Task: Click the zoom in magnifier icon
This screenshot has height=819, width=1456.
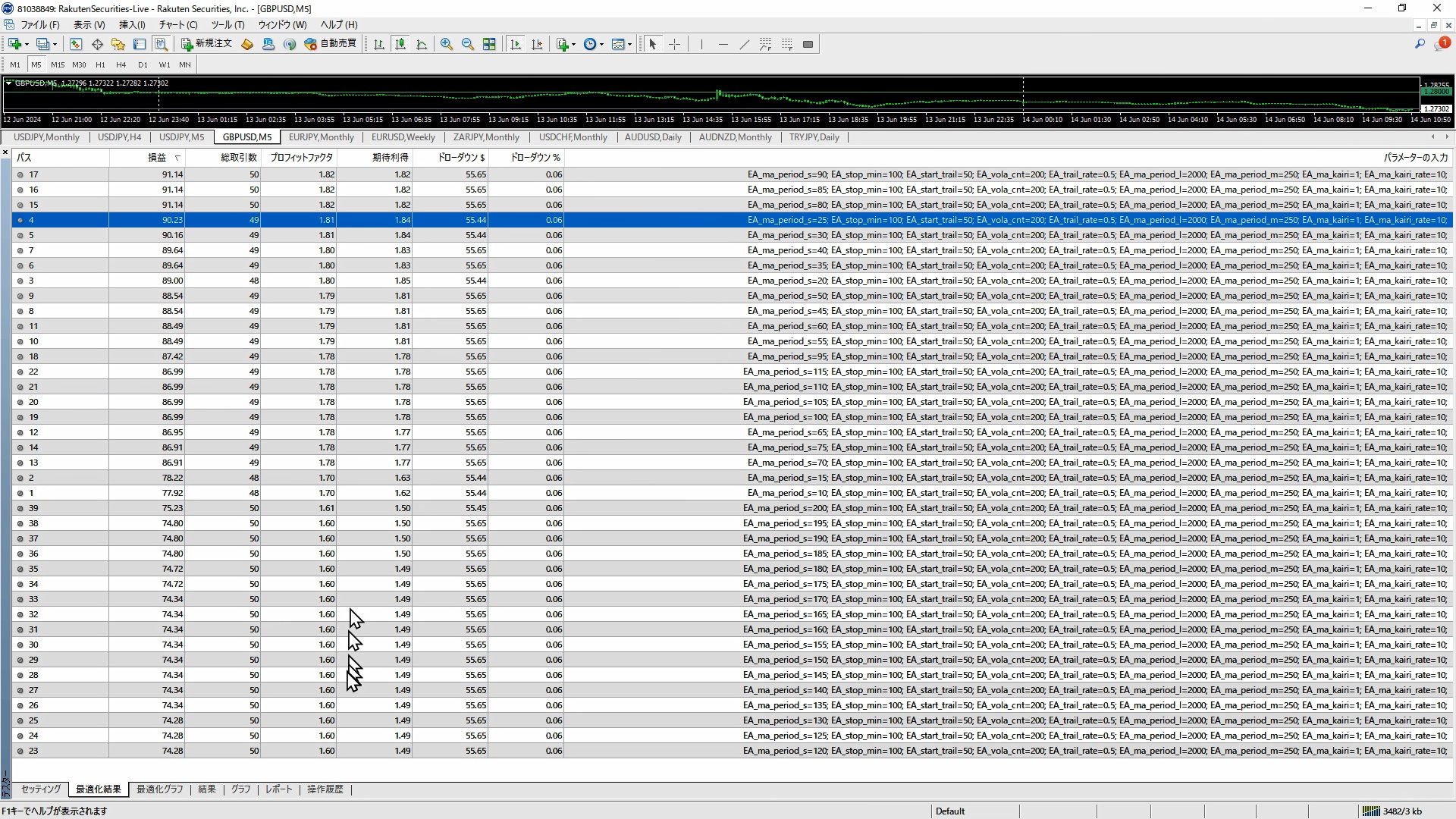Action: [447, 44]
